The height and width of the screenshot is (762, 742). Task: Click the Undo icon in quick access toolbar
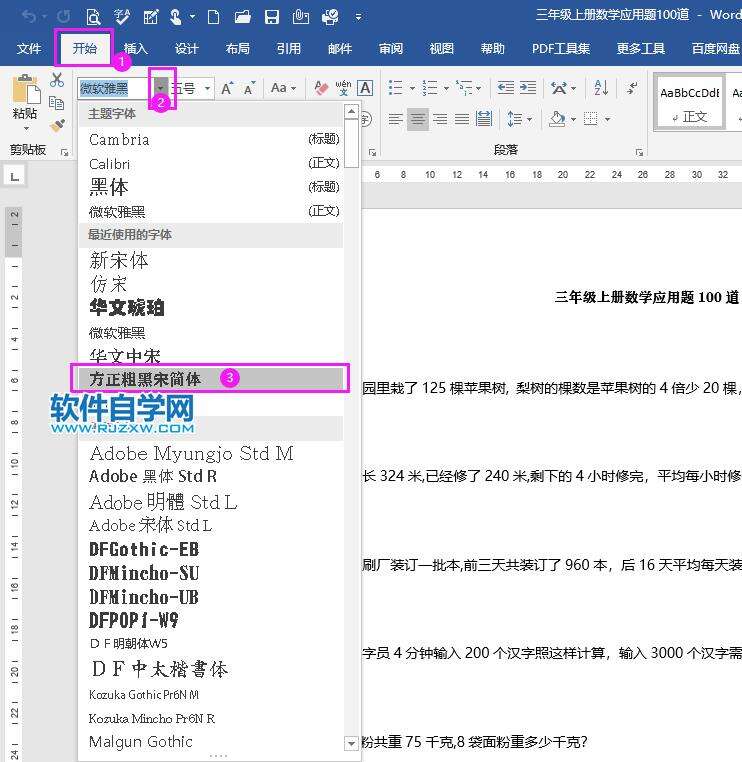pyautogui.click(x=28, y=17)
